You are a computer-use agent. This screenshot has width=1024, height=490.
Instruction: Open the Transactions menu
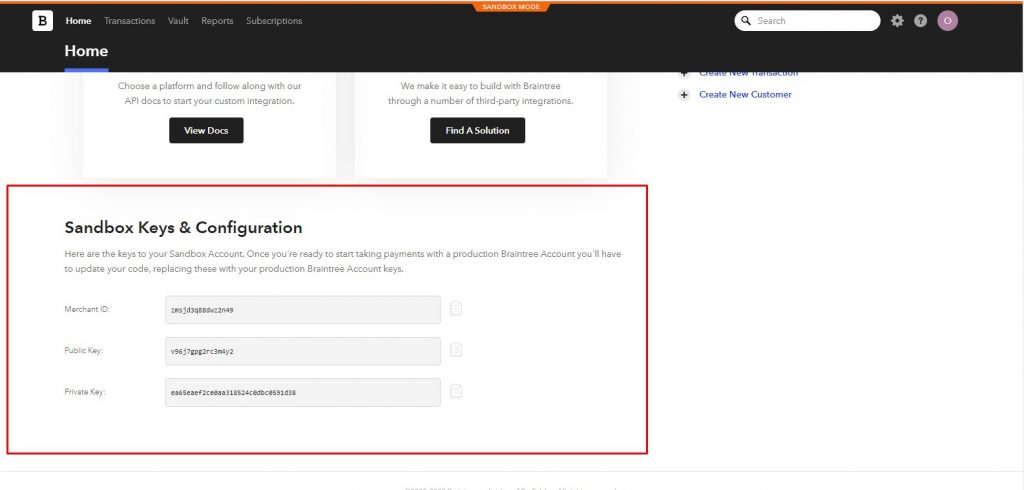pyautogui.click(x=129, y=21)
